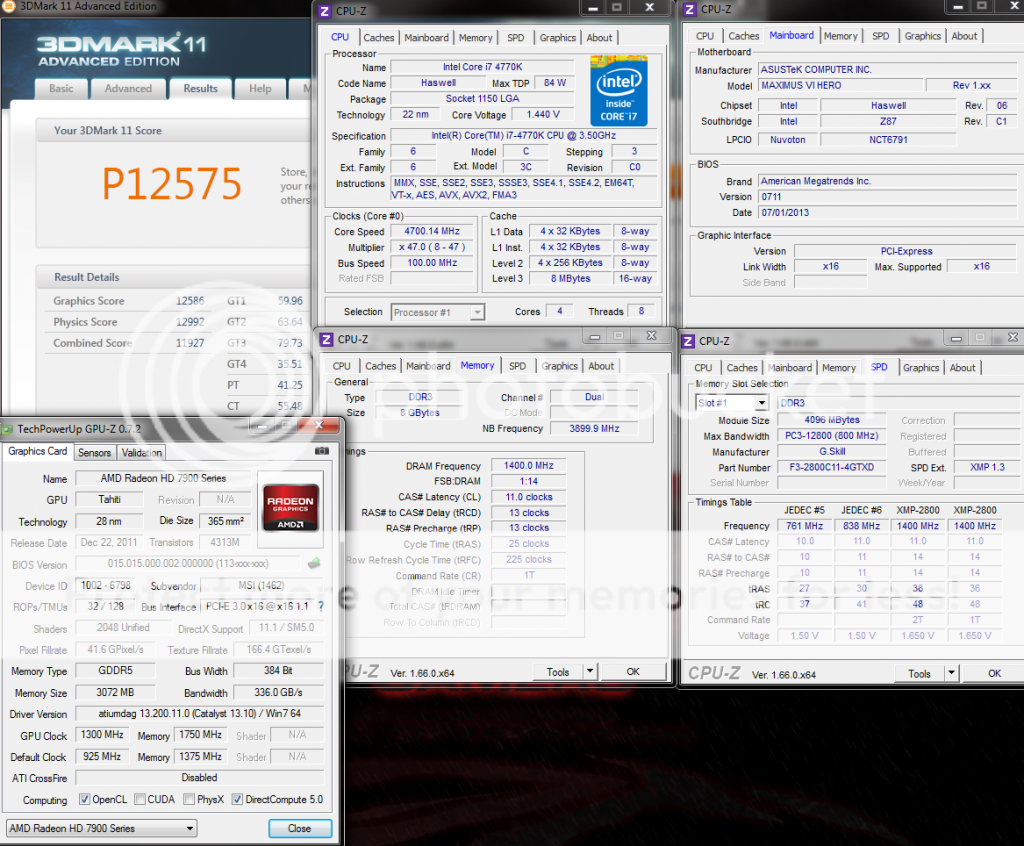Click the Bus Interface question mark icon

pyautogui.click(x=321, y=606)
